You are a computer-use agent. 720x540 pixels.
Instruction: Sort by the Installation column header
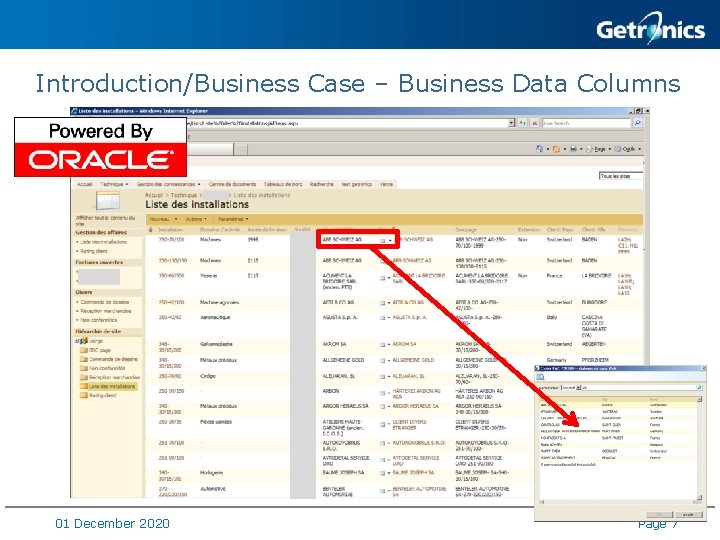coord(170,230)
